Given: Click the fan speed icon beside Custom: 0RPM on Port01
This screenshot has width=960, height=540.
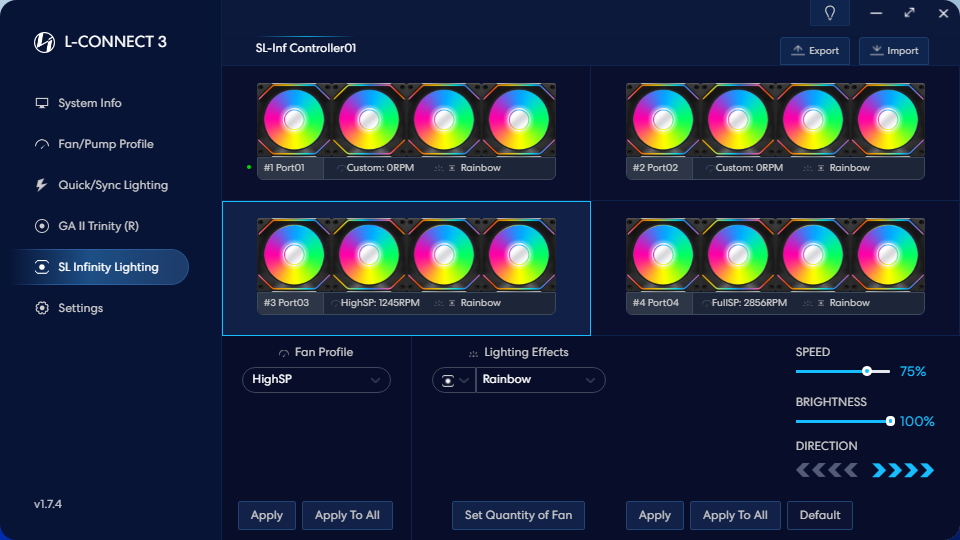Looking at the screenshot, I should [x=340, y=168].
